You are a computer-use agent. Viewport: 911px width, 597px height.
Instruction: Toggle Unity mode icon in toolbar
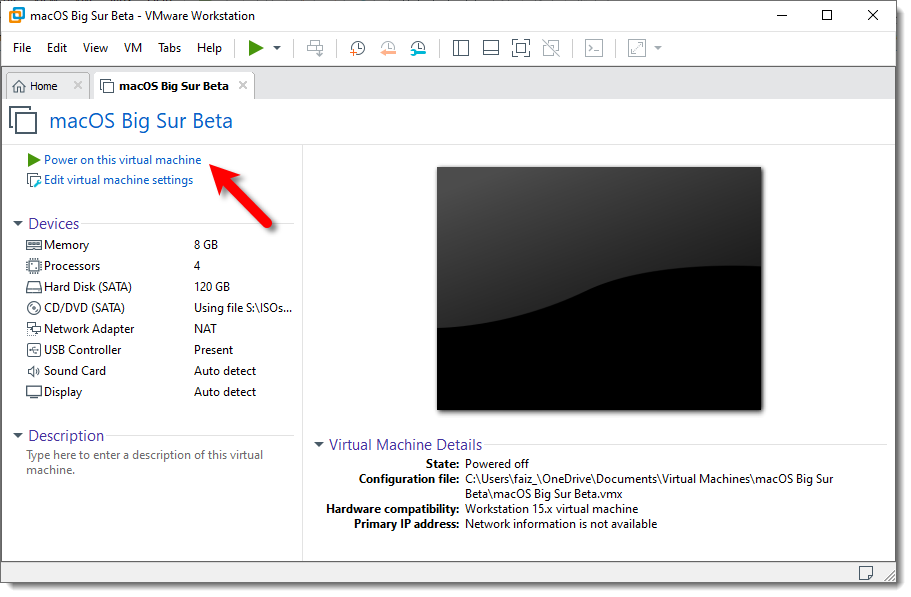pos(550,48)
